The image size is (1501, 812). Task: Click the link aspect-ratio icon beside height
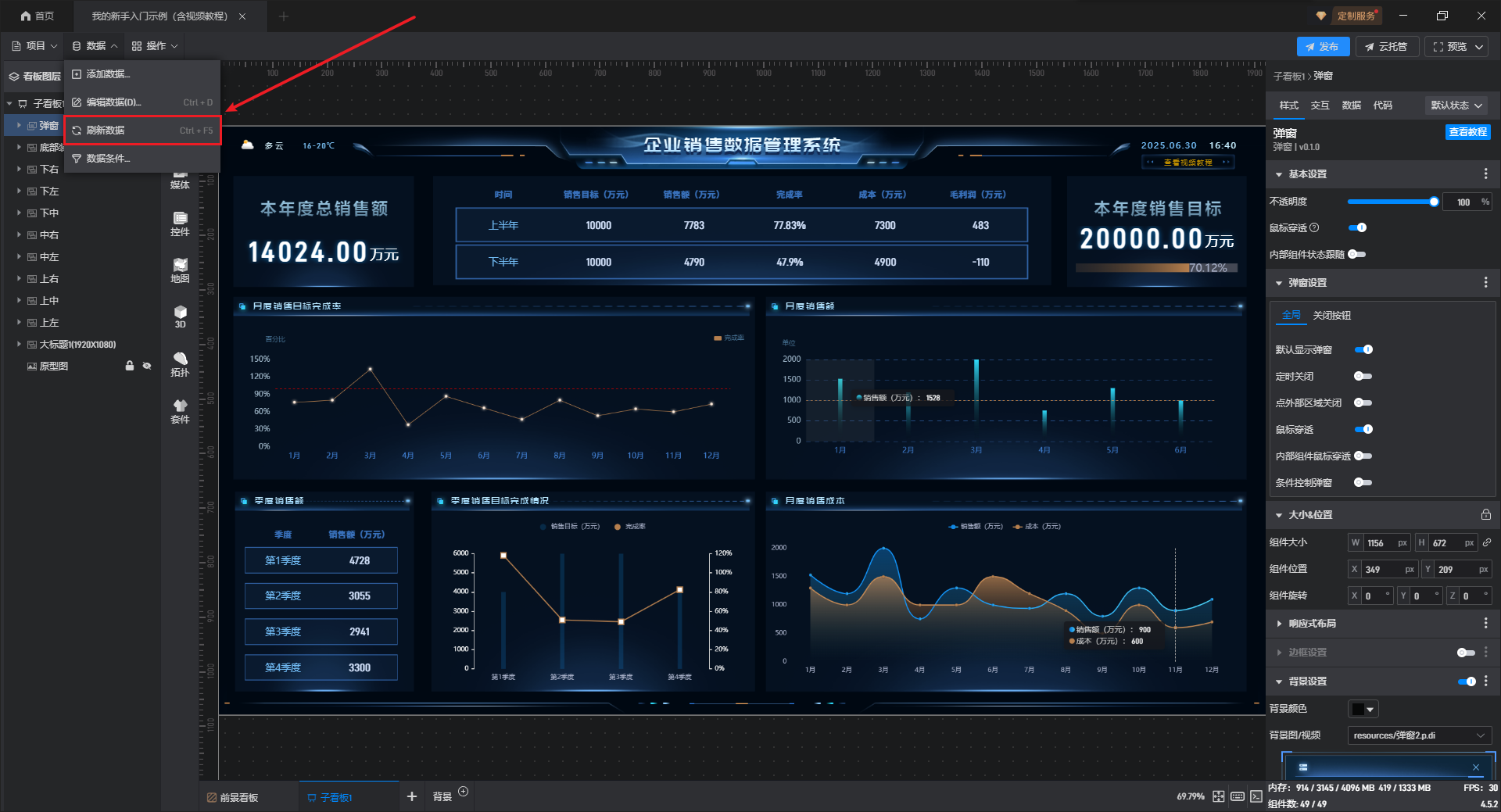click(1487, 542)
